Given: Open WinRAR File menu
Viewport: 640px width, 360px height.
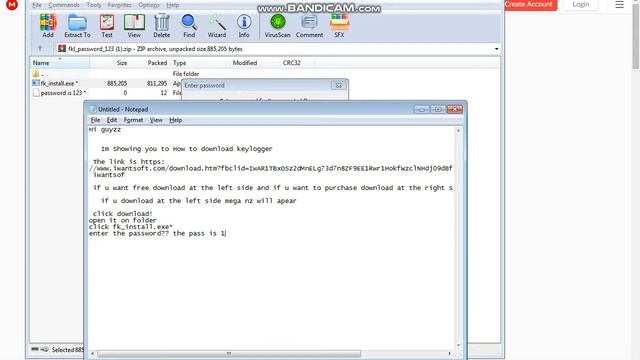Looking at the screenshot, I should 37,5.
